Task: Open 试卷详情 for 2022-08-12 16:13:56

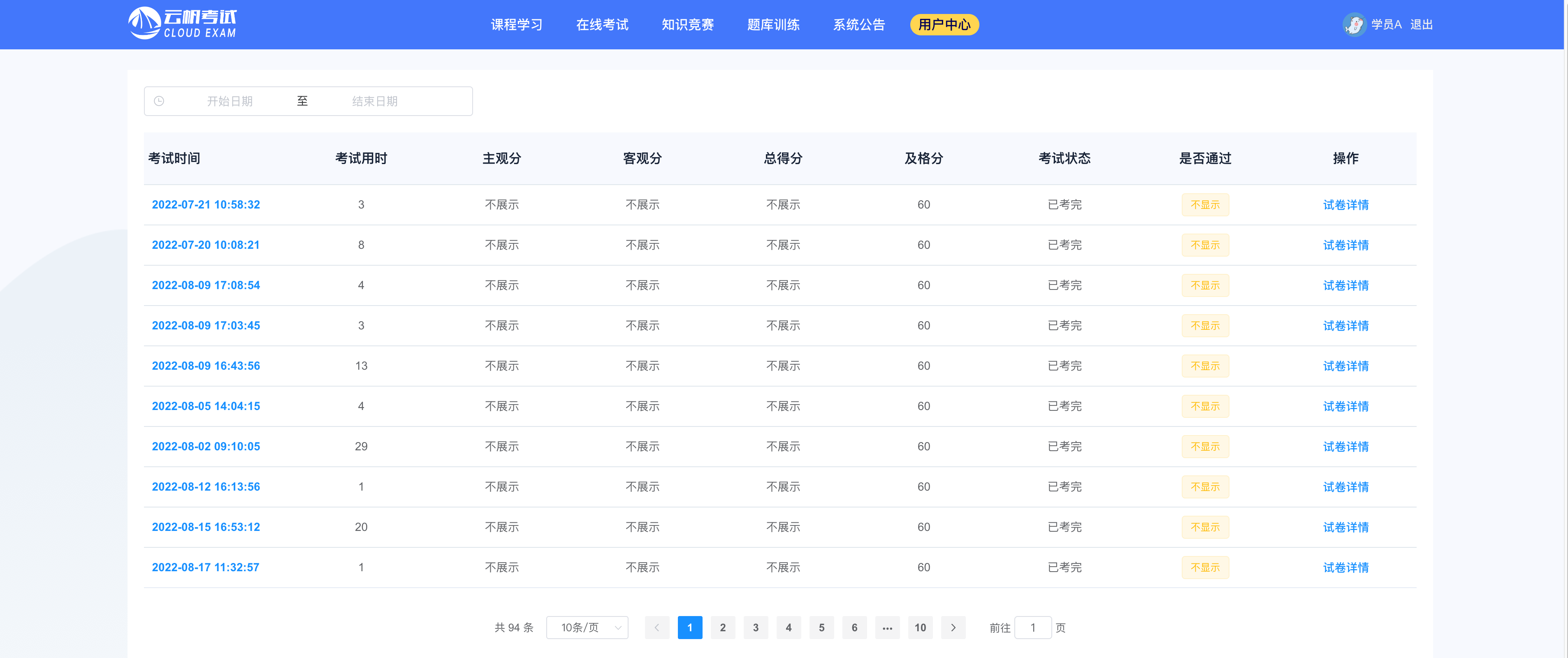Action: pos(1346,487)
